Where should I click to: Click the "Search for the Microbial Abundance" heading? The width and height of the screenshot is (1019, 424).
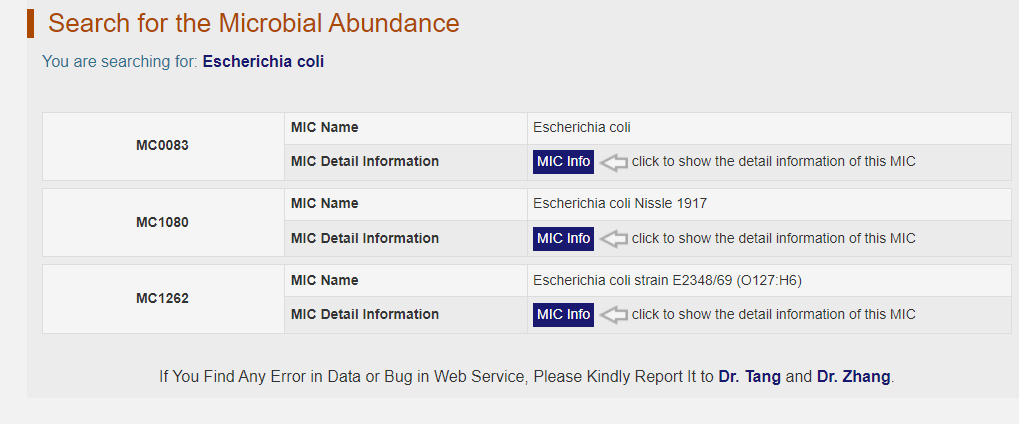[x=254, y=24]
